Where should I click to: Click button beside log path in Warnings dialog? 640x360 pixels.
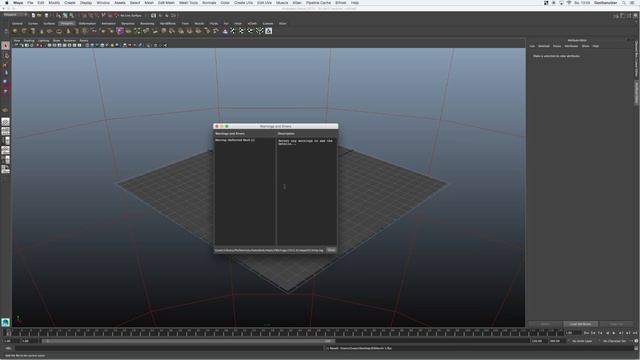pos(331,250)
